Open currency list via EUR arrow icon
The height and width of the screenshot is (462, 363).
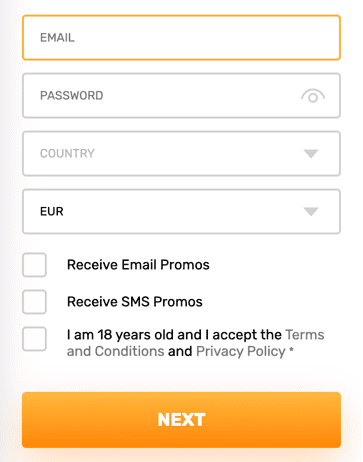pos(311,212)
